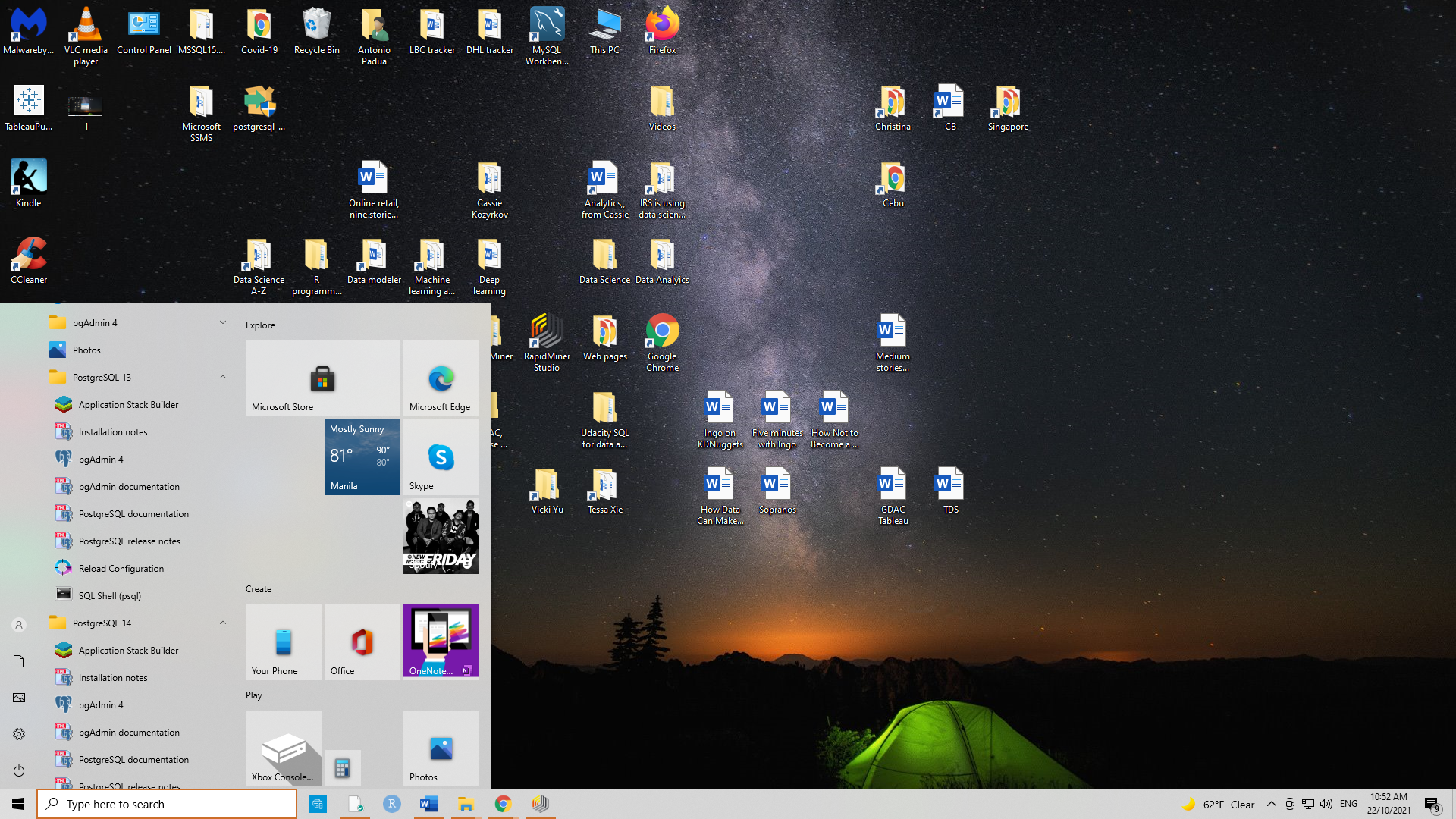1456x819 pixels.
Task: Open SQL Shell (psql) entry
Action: 110,595
